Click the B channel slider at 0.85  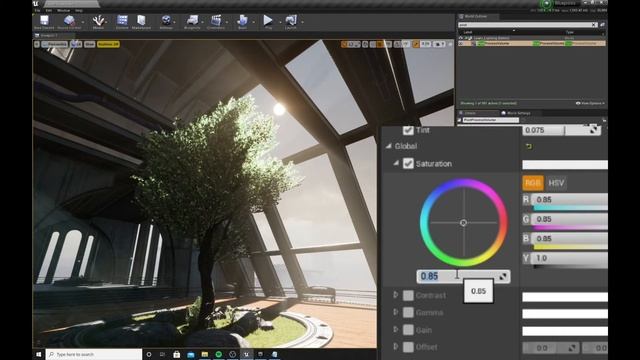click(570, 238)
